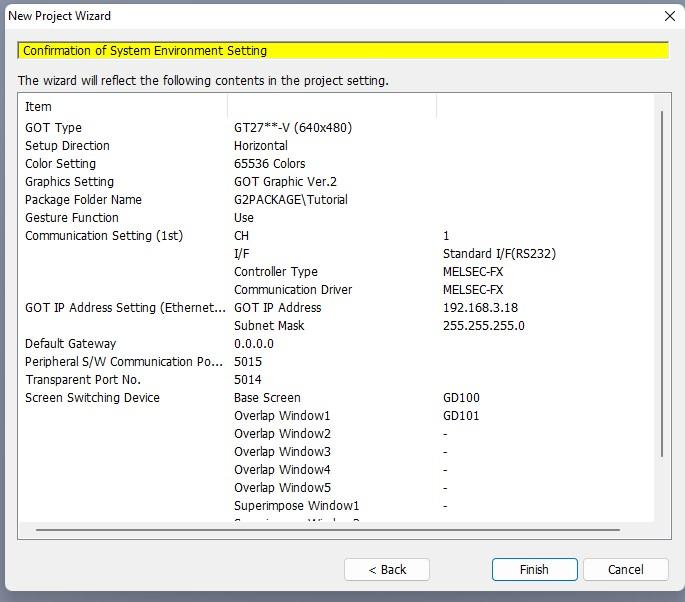Click the 192.168.3.18 IP address value
This screenshot has width=685, height=602.
480,308
